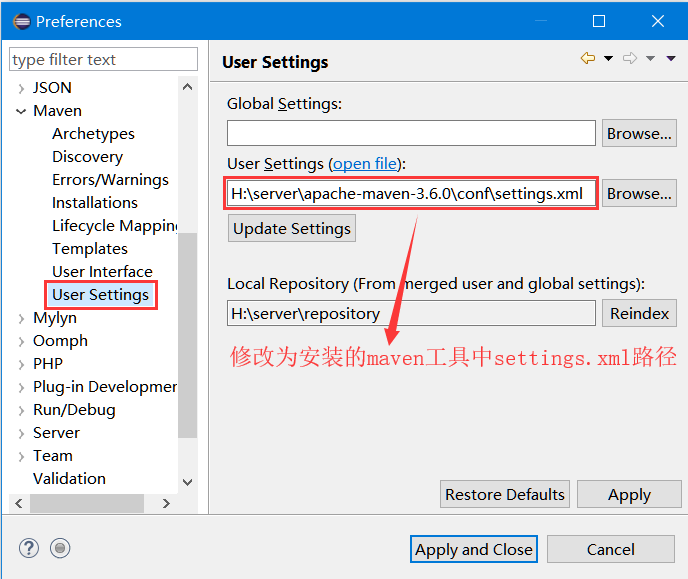Click the tree vertical scrollbar thumb
The width and height of the screenshot is (688, 579).
point(187,335)
